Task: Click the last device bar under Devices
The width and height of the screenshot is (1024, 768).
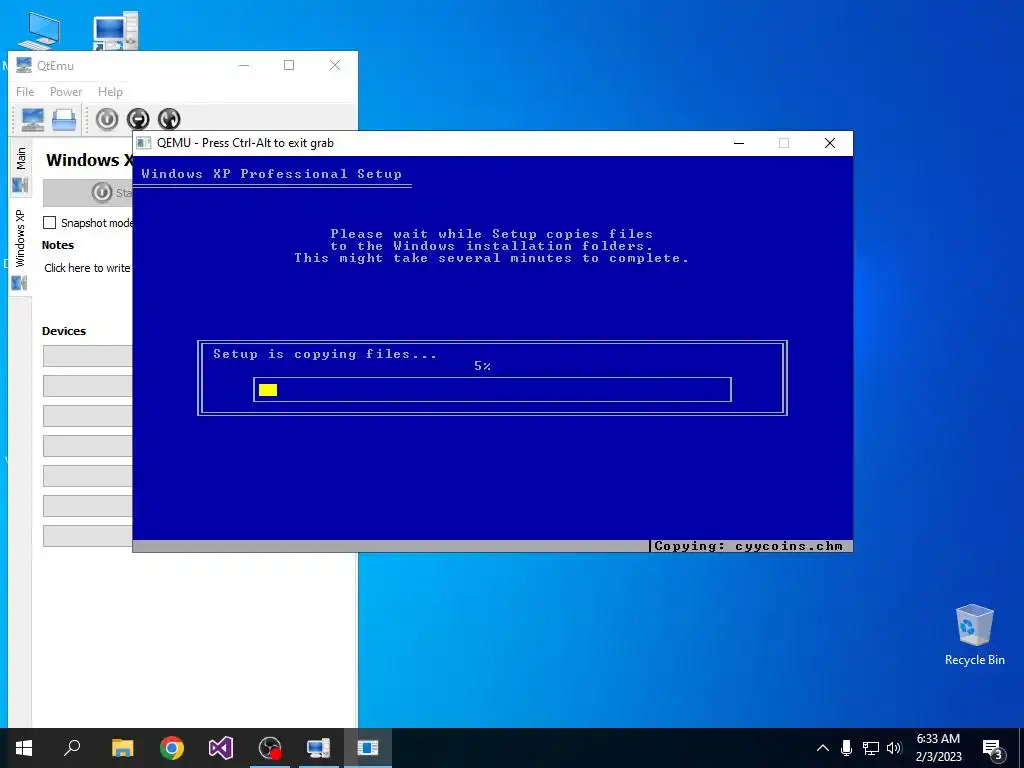Action: coord(88,536)
